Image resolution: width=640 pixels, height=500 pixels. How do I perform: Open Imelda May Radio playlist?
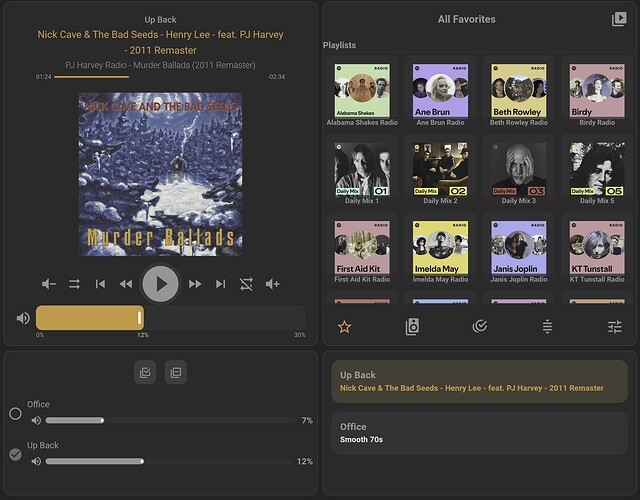click(440, 251)
